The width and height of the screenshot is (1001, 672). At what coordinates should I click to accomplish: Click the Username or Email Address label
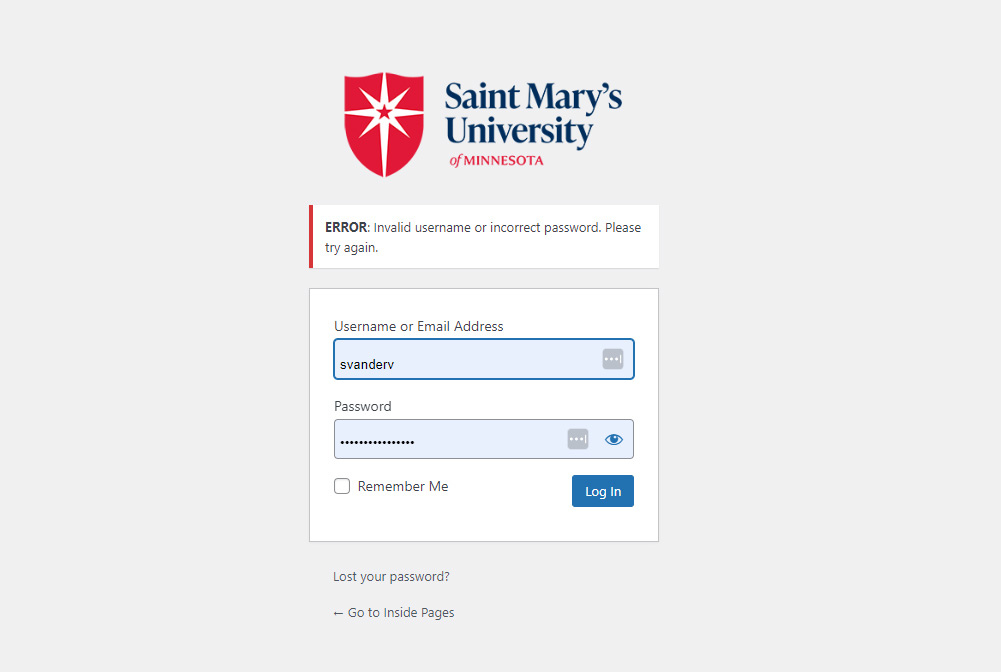point(419,326)
